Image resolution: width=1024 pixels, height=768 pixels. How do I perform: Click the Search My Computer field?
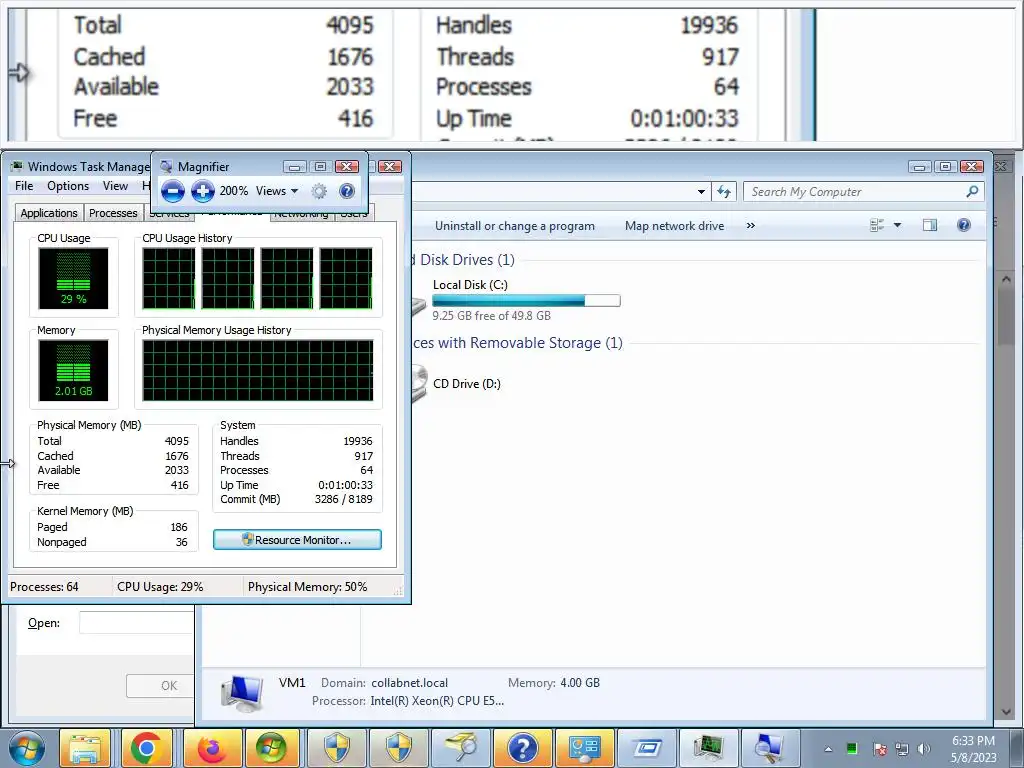[x=854, y=192]
